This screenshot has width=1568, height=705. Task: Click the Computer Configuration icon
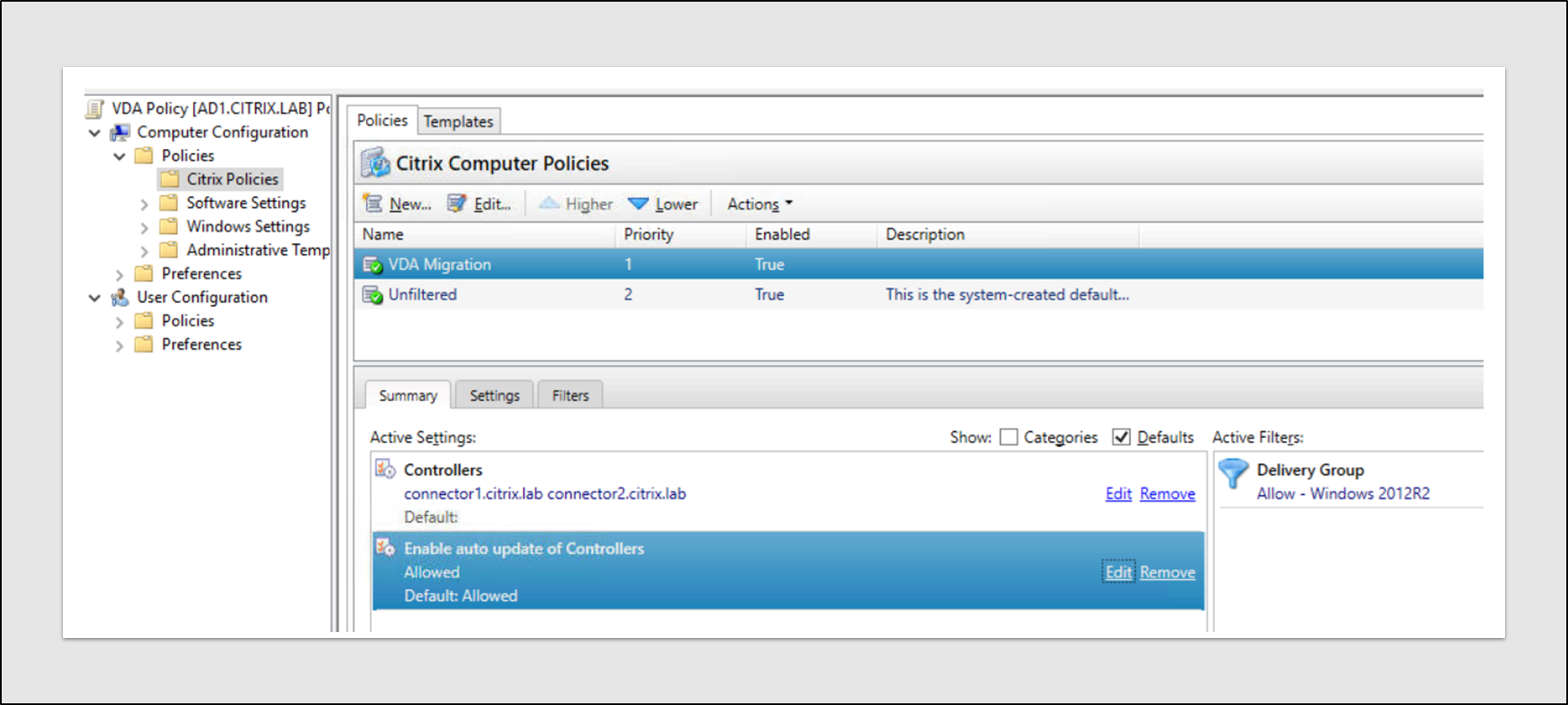pos(120,132)
